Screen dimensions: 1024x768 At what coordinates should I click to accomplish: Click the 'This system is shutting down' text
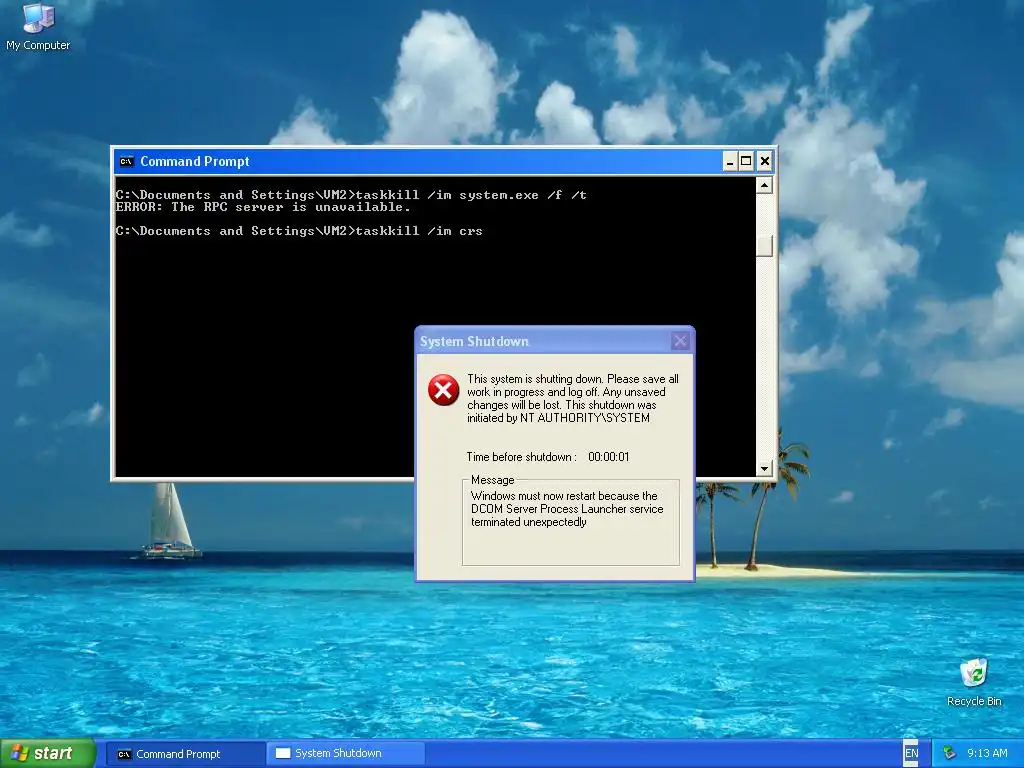coord(573,398)
